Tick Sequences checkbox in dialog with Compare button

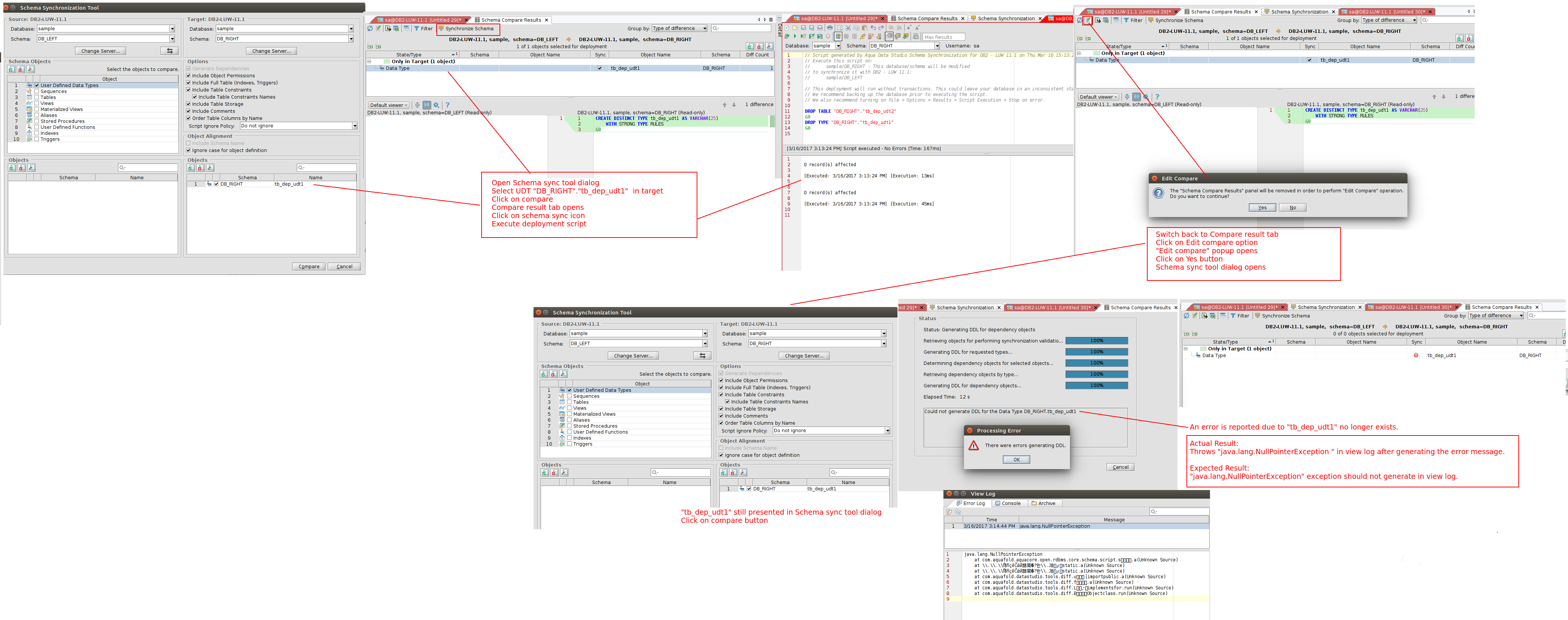coord(37,92)
